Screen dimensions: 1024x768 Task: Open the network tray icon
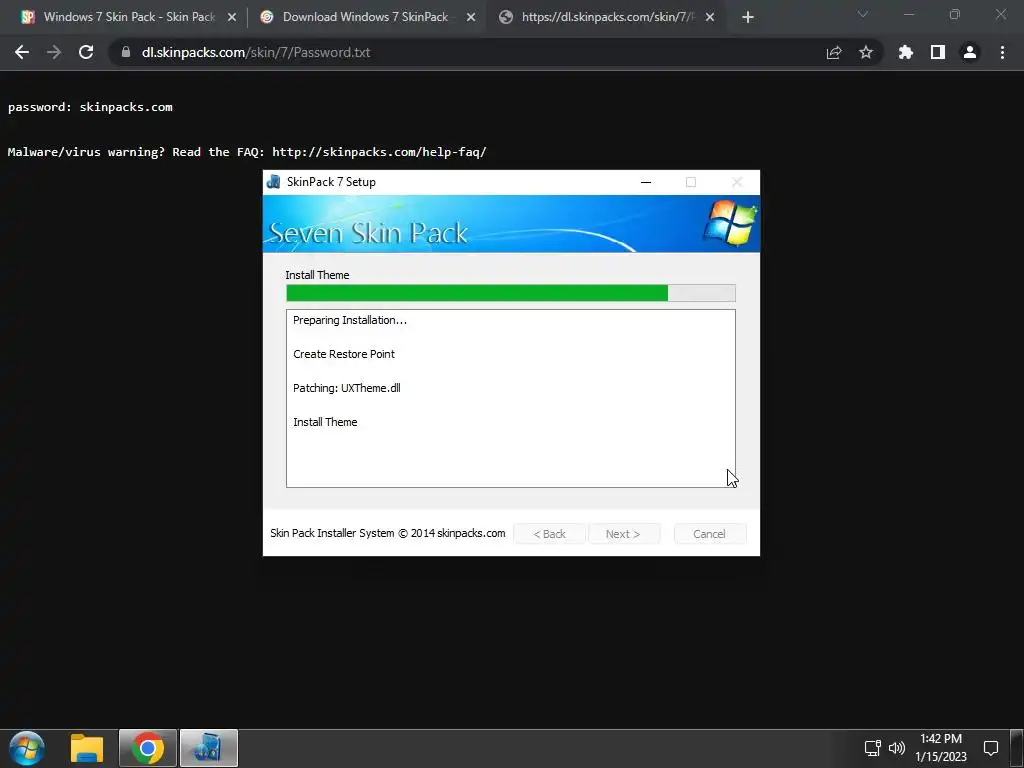point(872,748)
